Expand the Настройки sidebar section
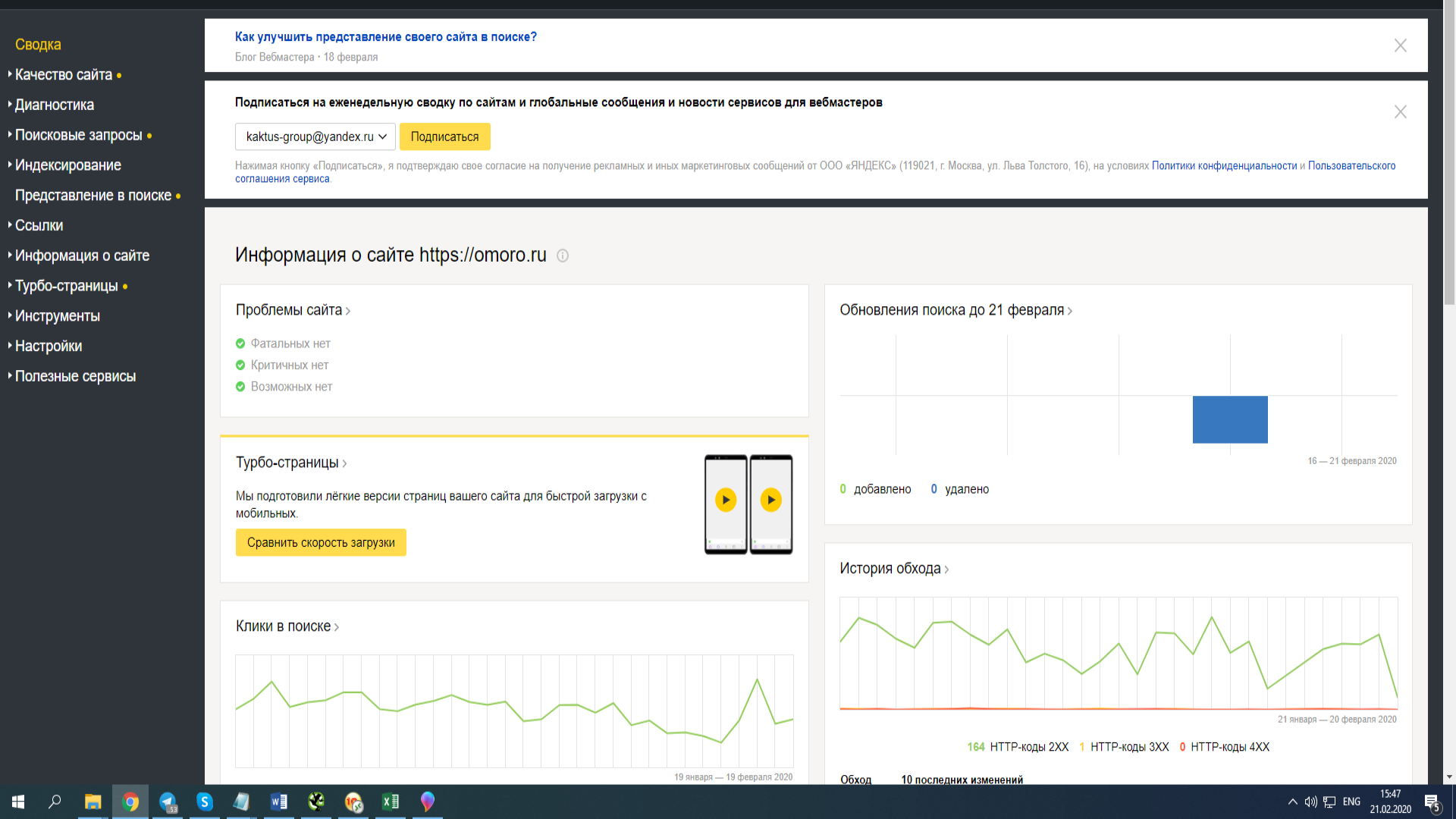This screenshot has height=819, width=1456. [49, 346]
